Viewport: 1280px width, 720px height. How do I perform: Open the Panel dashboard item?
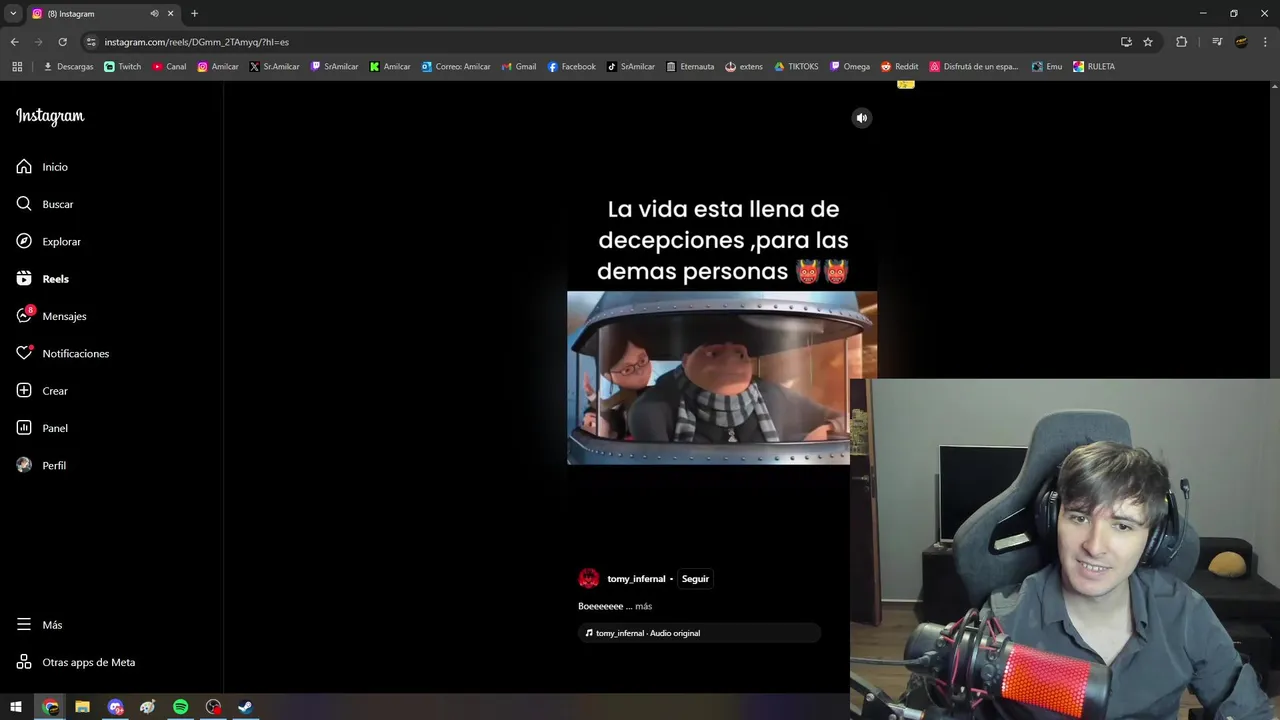click(42, 428)
